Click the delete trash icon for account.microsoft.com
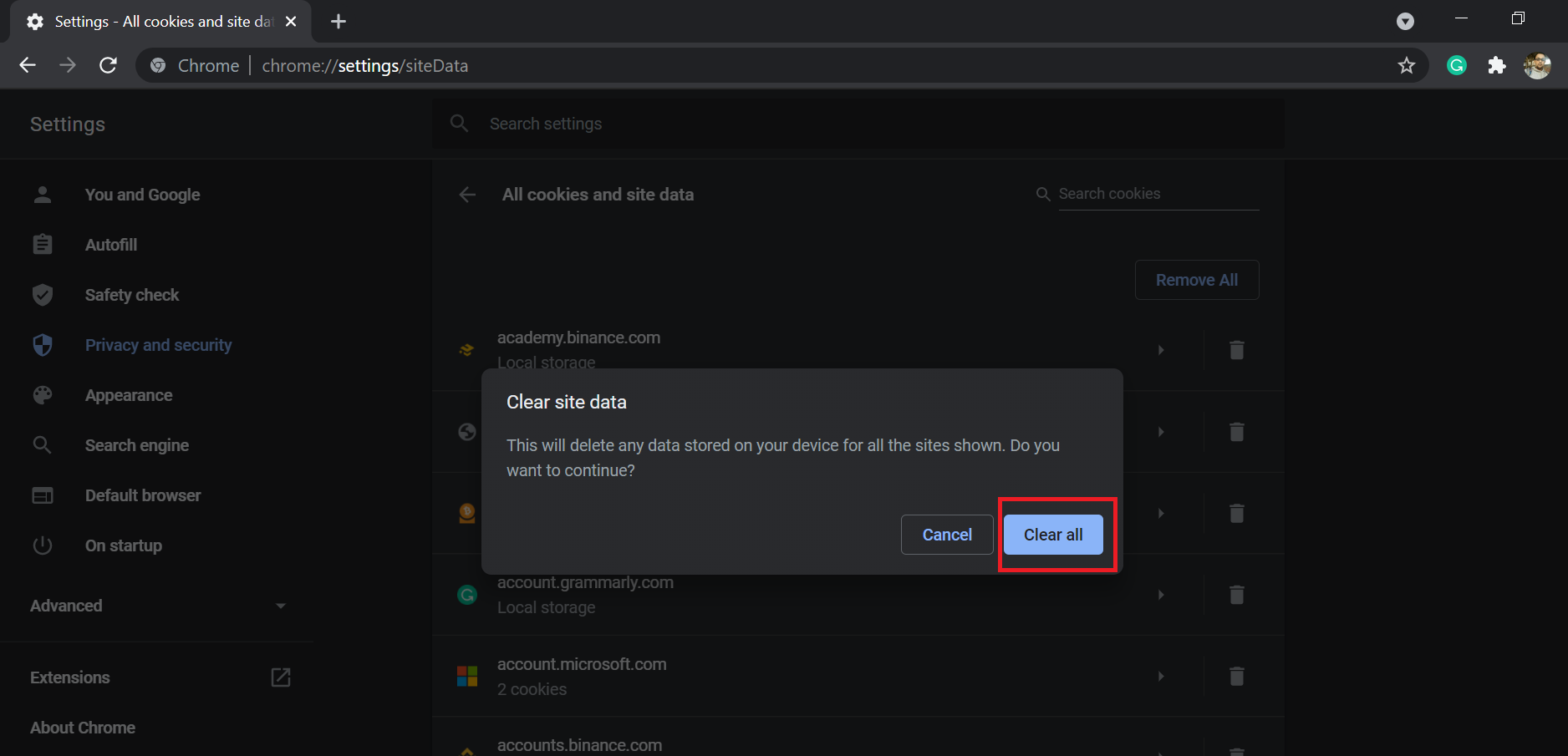Viewport: 1568px width, 756px height. [x=1236, y=676]
